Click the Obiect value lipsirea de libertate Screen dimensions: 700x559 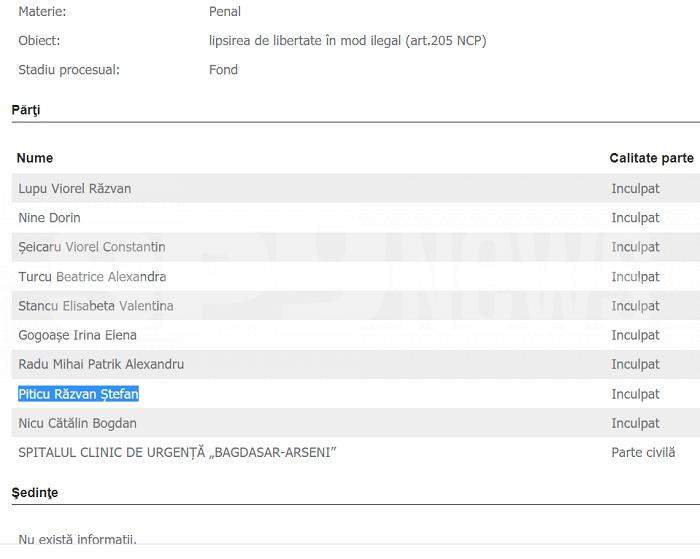341,41
